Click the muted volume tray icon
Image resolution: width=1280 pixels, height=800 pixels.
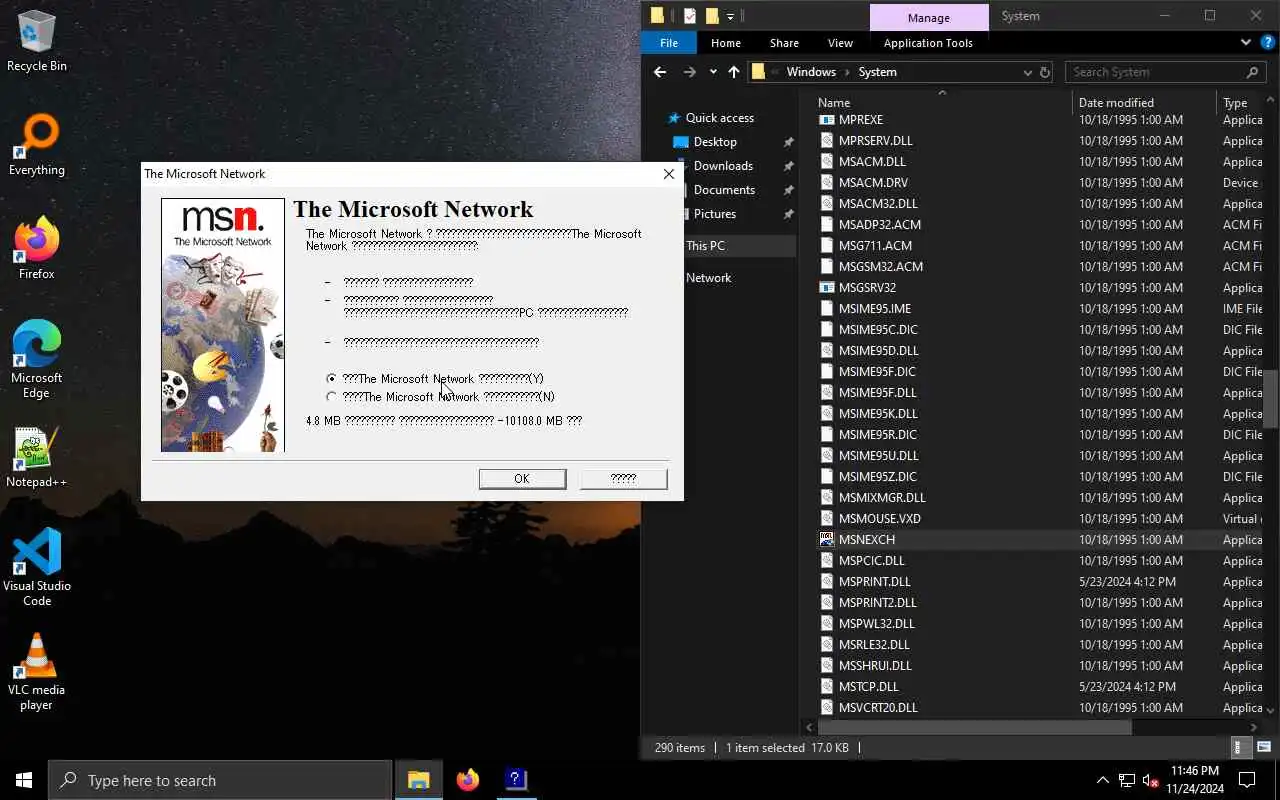pyautogui.click(x=1151, y=780)
